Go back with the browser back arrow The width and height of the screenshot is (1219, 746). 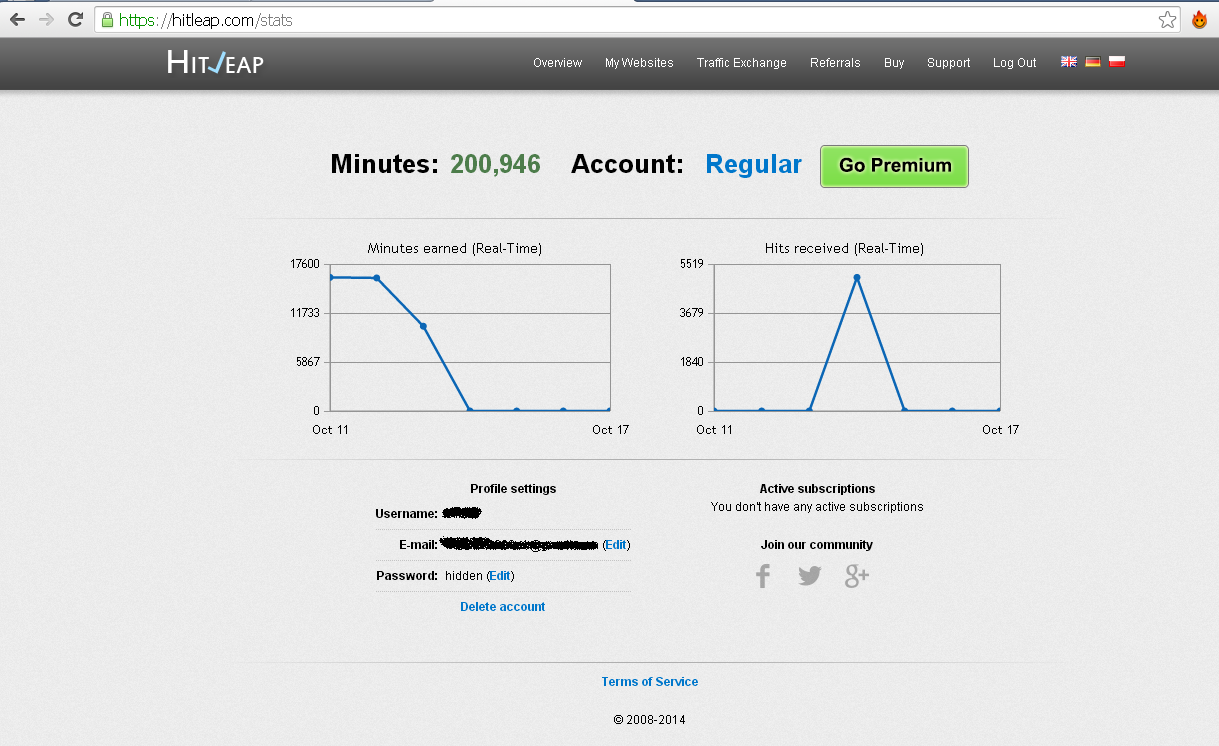pyautogui.click(x=17, y=19)
